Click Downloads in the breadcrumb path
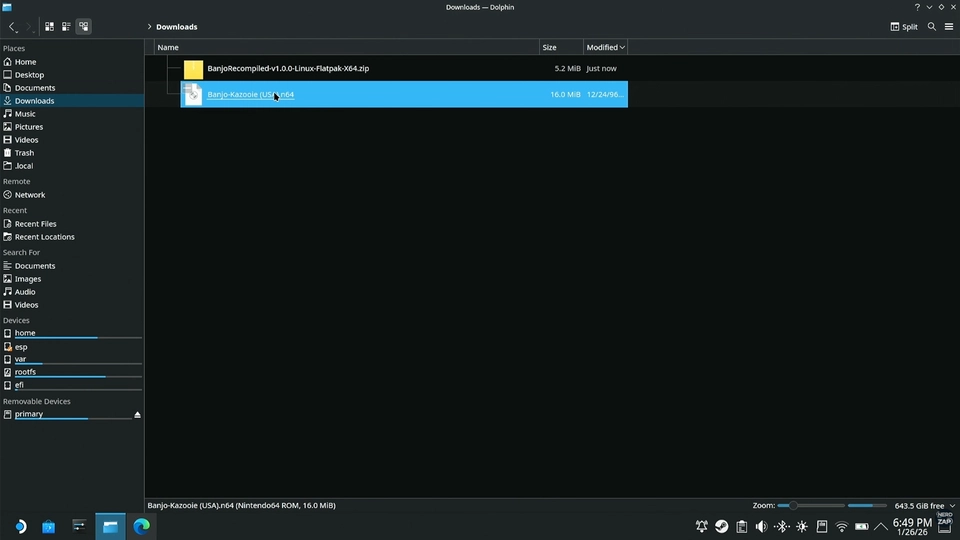 click(176, 27)
